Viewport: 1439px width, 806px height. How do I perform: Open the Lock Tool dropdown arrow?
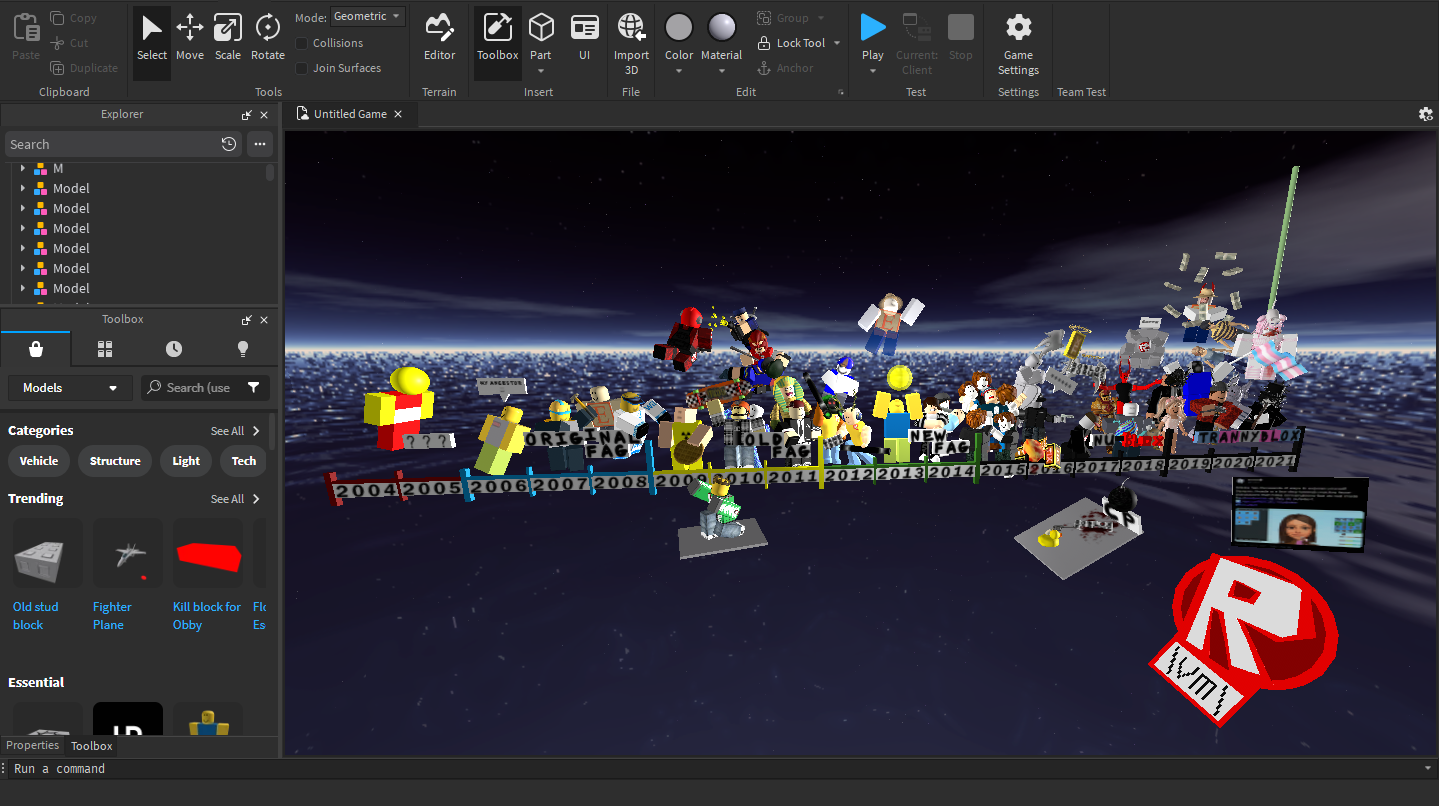(x=837, y=43)
